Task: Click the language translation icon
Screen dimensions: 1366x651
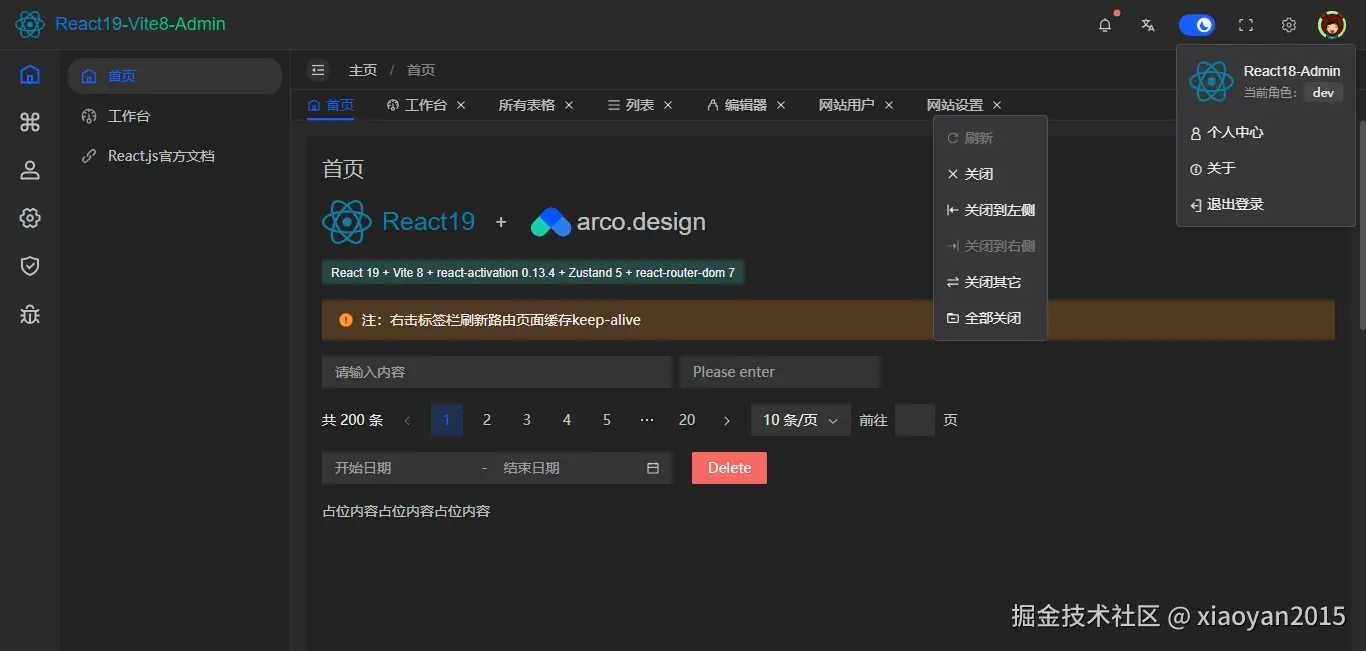Action: coord(1148,25)
